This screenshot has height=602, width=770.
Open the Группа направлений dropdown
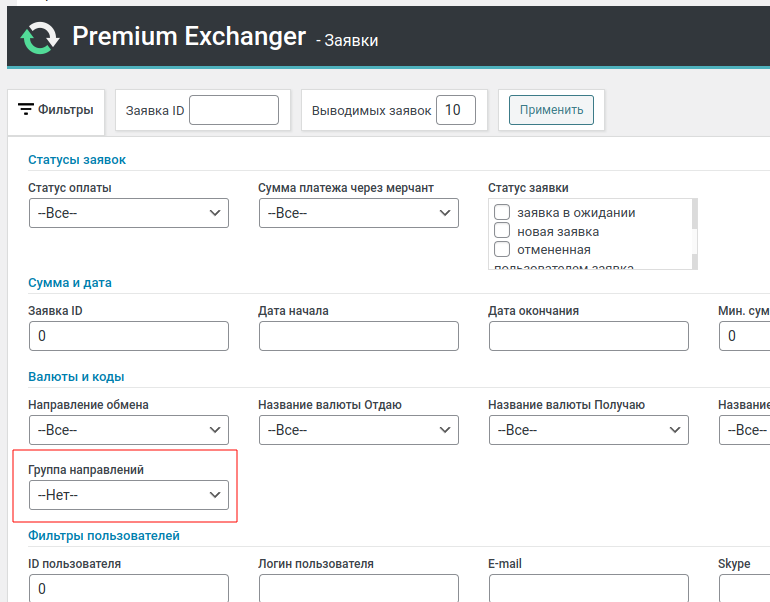[129, 495]
